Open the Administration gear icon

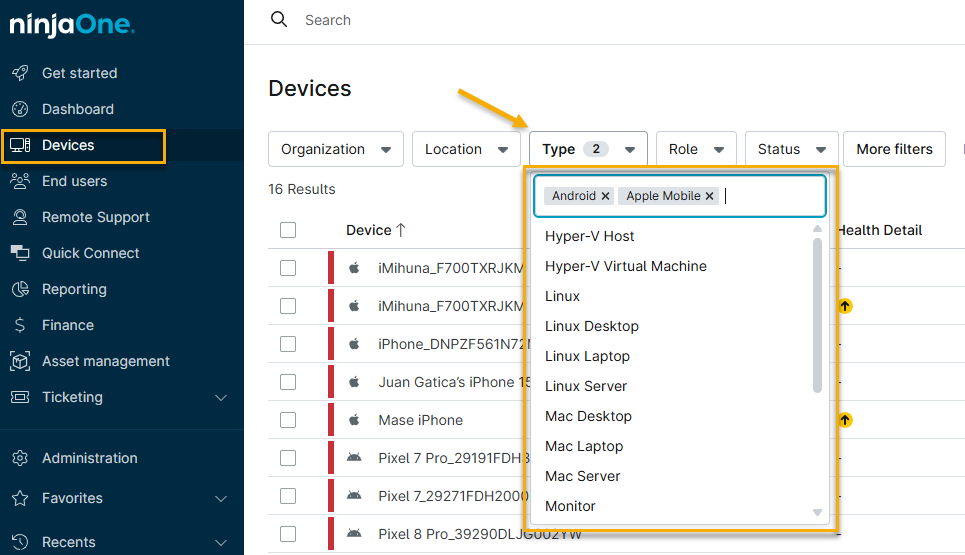tap(20, 458)
